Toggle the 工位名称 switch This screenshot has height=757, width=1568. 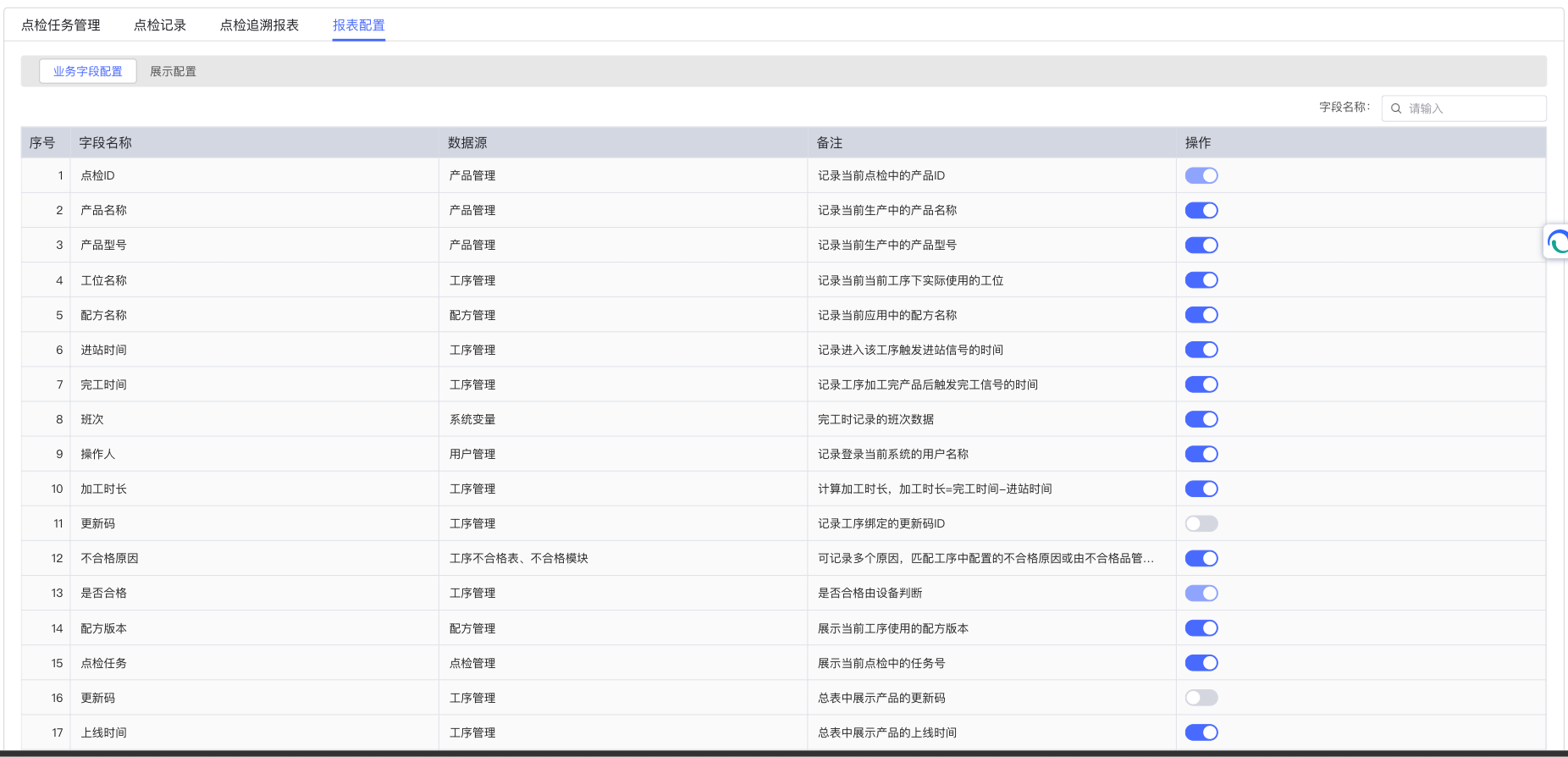pos(1201,279)
